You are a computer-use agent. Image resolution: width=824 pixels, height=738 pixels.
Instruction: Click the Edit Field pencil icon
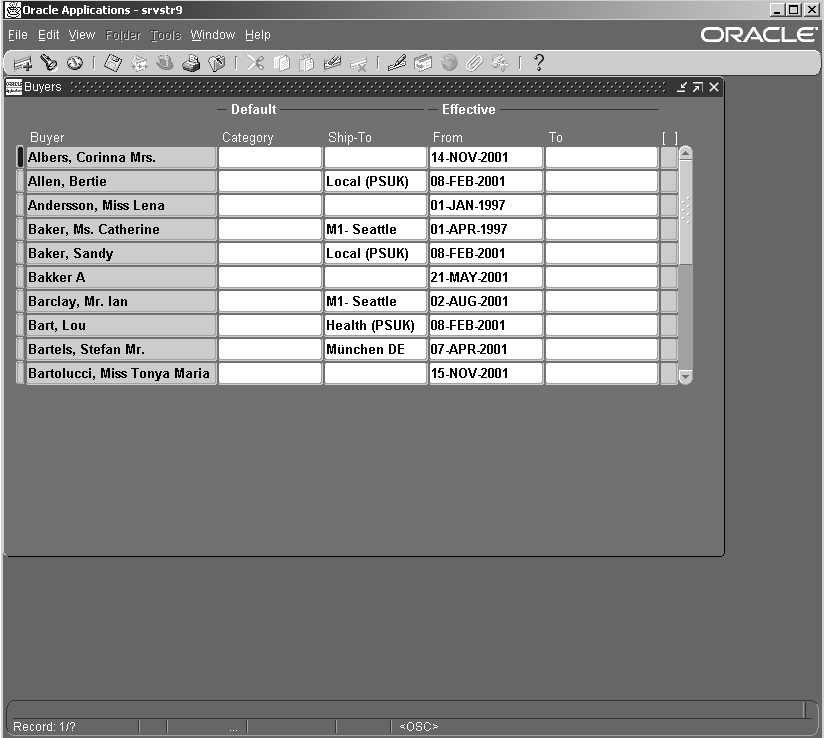coord(397,63)
